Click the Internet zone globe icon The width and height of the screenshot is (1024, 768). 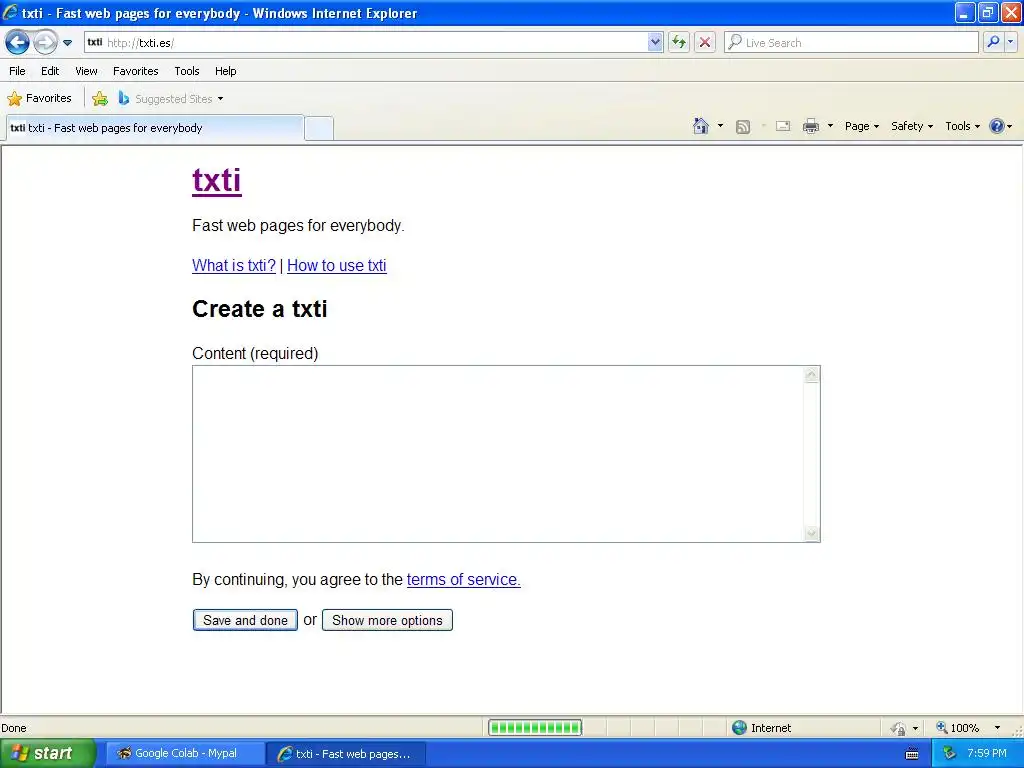(739, 728)
